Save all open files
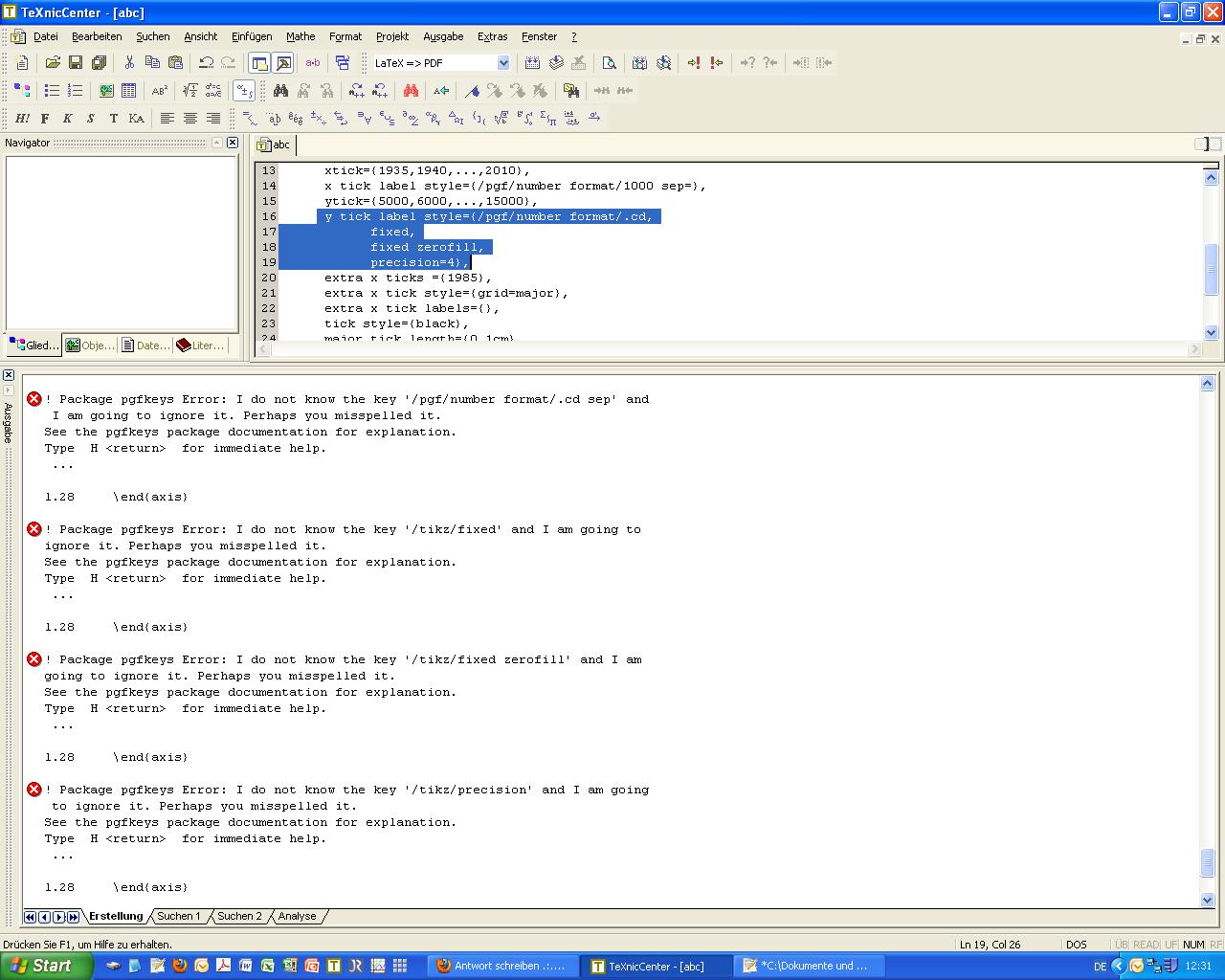The width and height of the screenshot is (1225, 980). [99, 63]
